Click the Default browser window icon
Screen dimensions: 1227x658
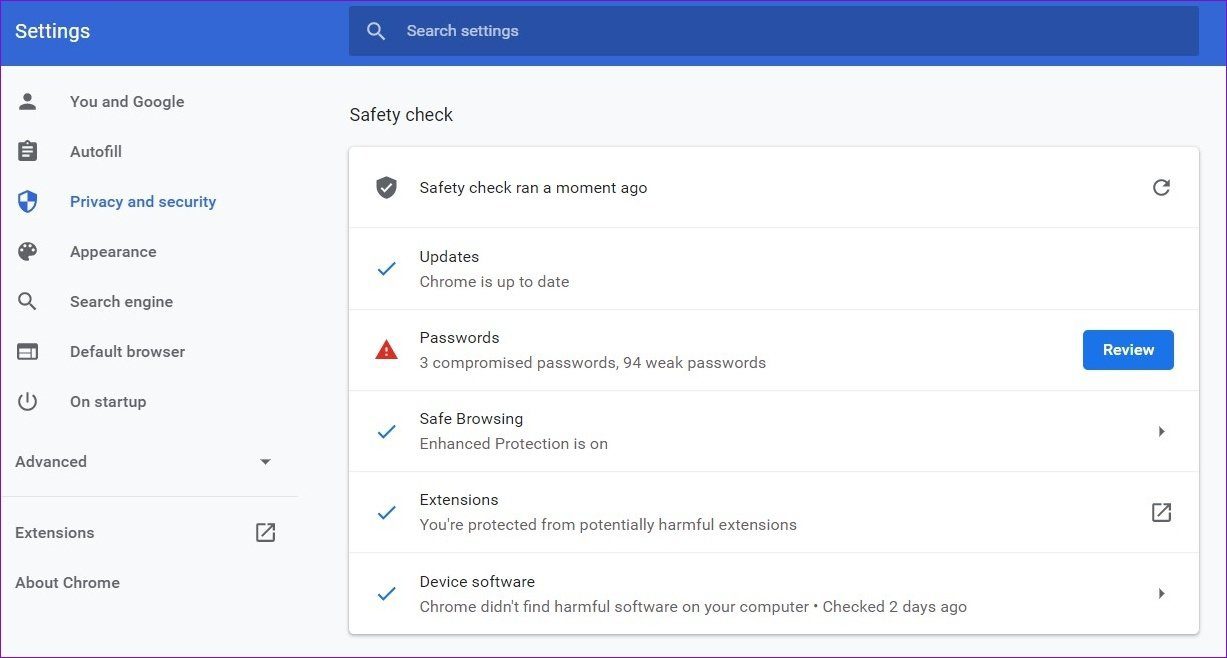click(x=27, y=352)
